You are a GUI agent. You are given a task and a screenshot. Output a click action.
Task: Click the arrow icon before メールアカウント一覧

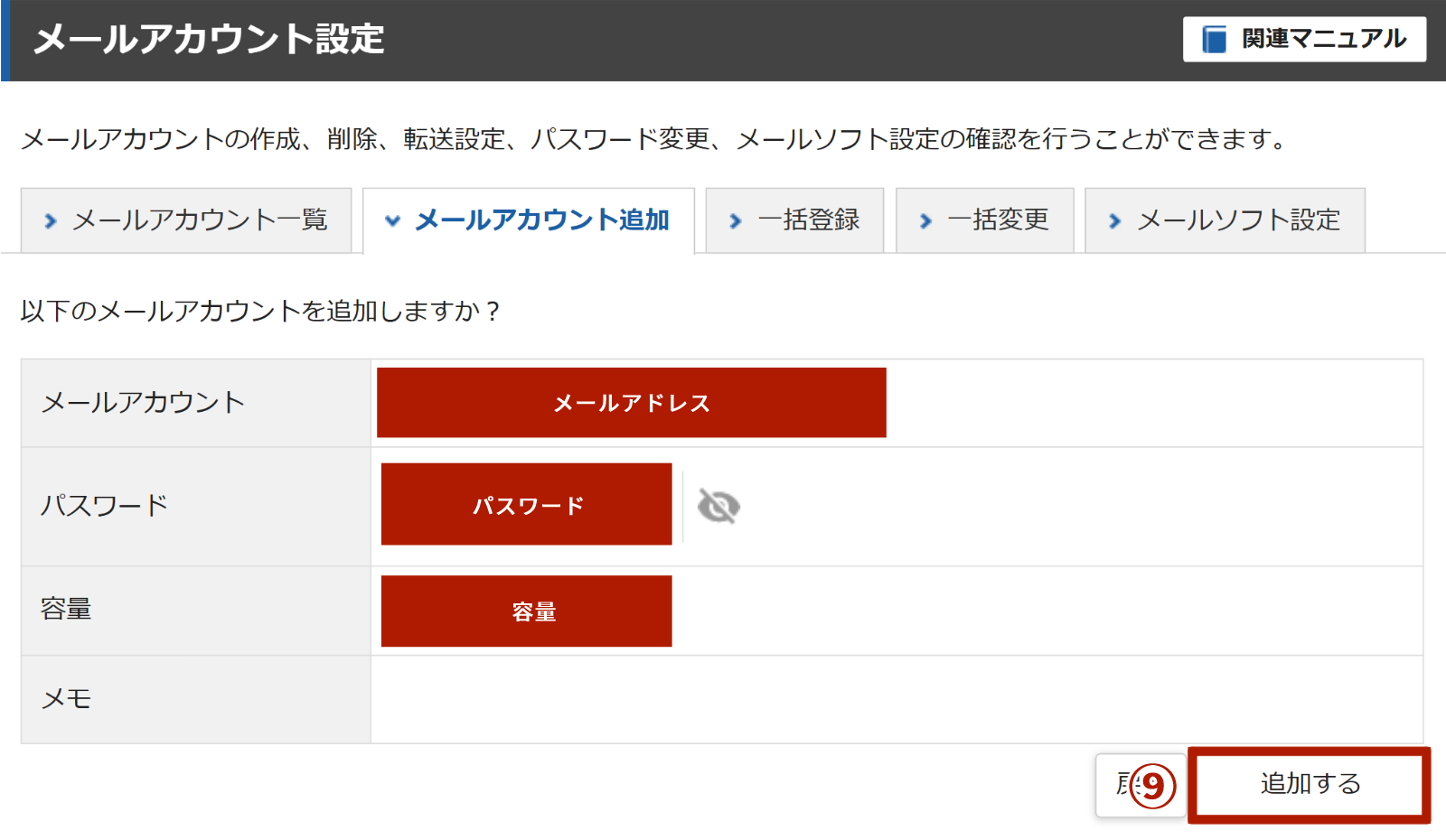[x=51, y=221]
